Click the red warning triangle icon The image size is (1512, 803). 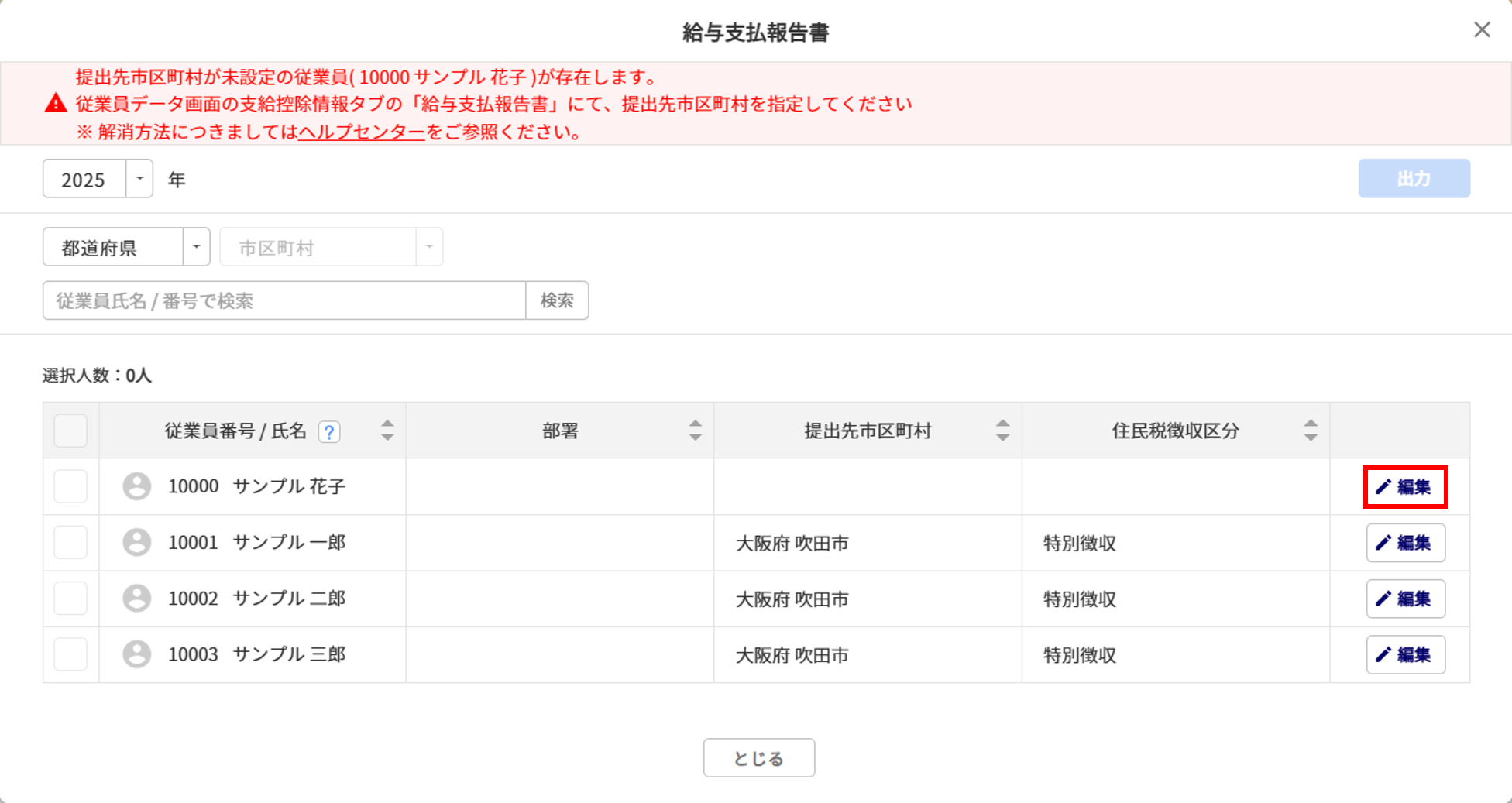pyautogui.click(x=56, y=103)
